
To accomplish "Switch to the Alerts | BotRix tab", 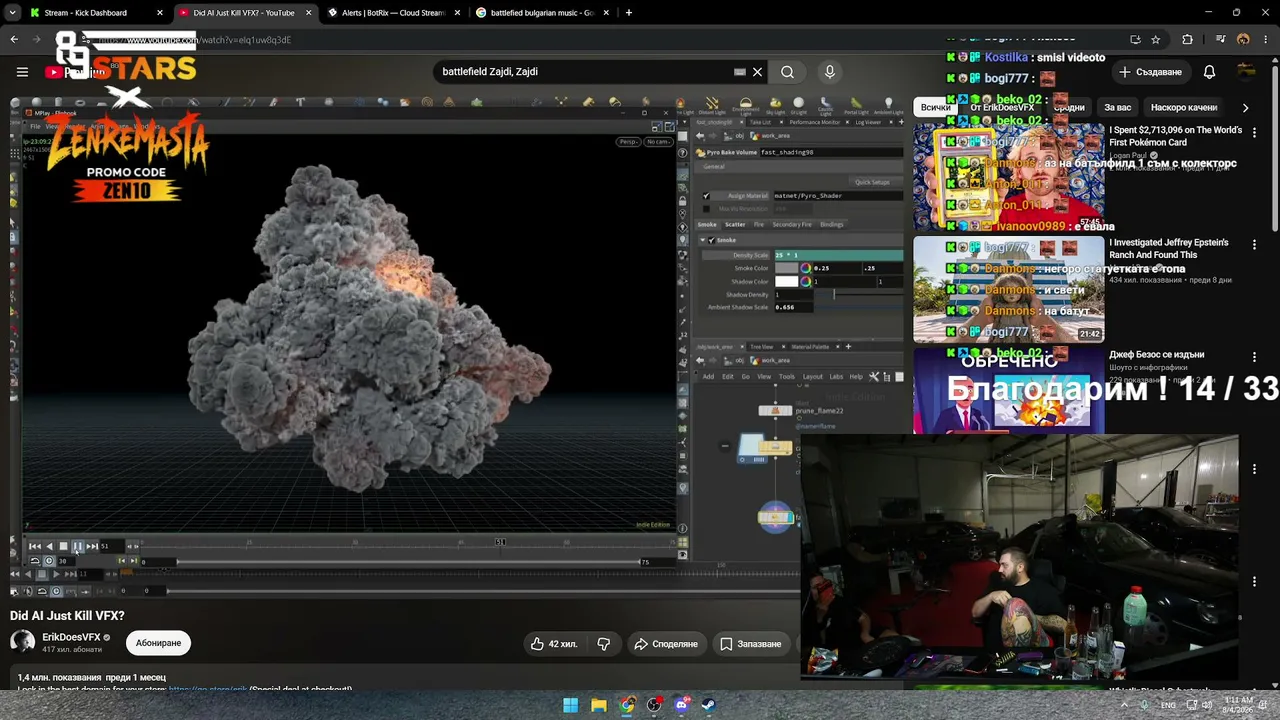I will tap(394, 13).
